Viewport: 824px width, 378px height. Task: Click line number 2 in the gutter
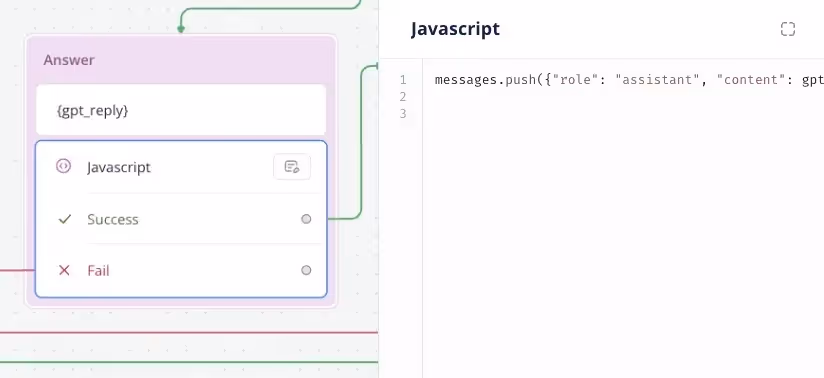403,97
